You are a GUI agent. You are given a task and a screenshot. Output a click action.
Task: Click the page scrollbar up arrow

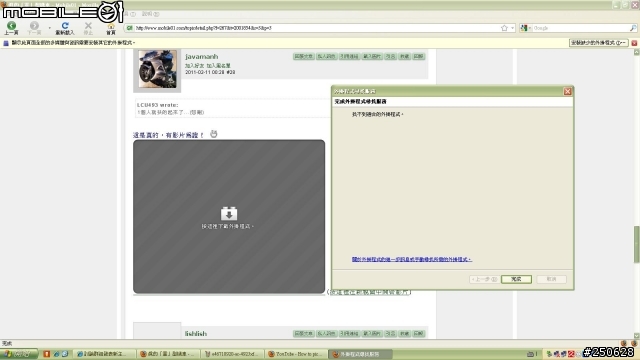pyautogui.click(x=636, y=52)
